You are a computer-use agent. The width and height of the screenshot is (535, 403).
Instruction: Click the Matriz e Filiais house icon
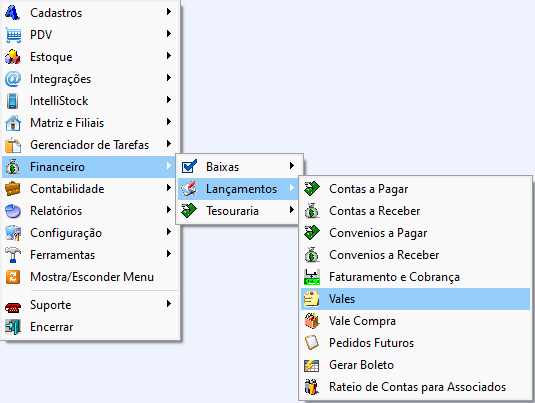point(13,123)
